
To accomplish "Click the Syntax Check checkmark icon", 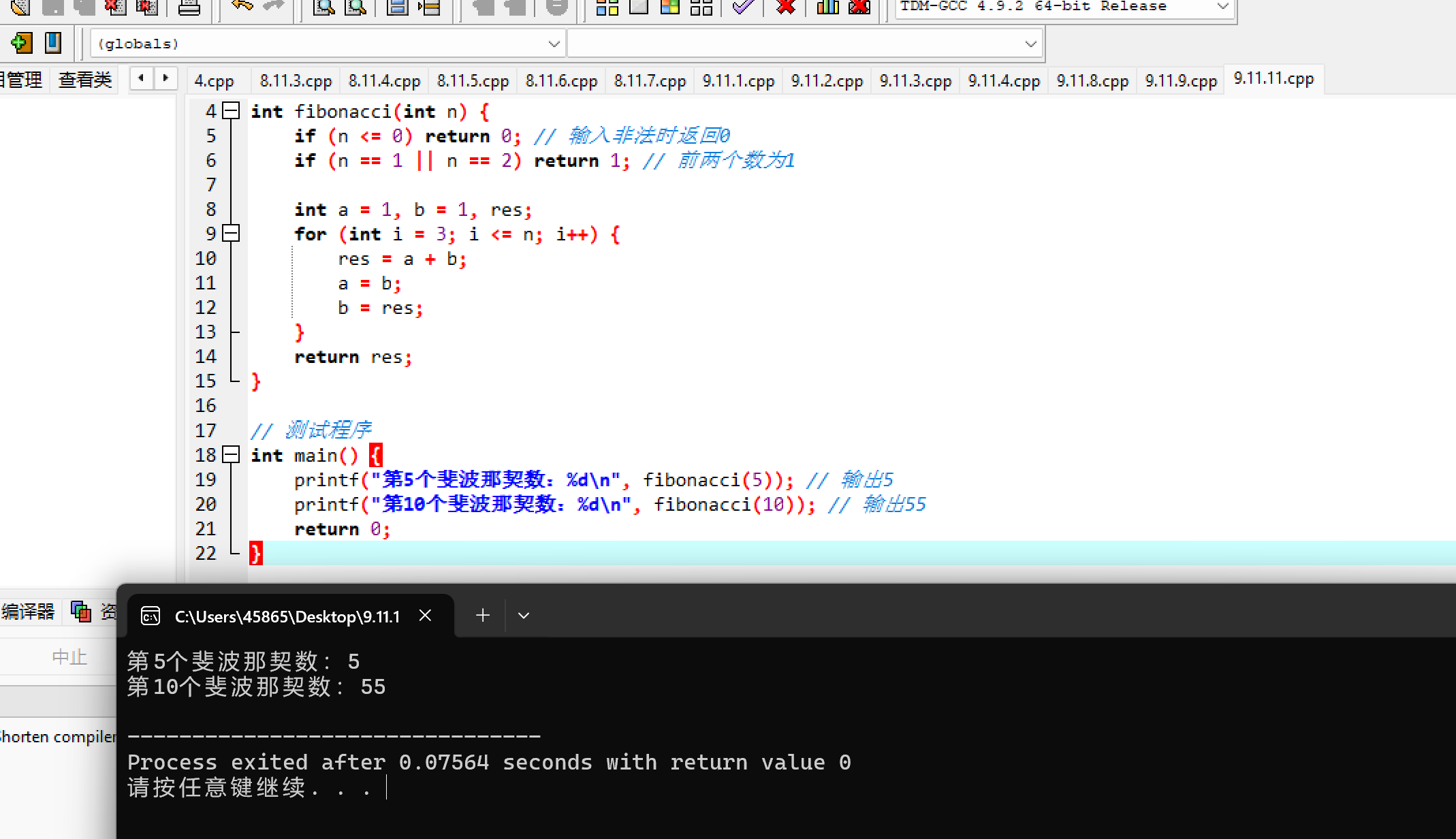I will click(743, 6).
